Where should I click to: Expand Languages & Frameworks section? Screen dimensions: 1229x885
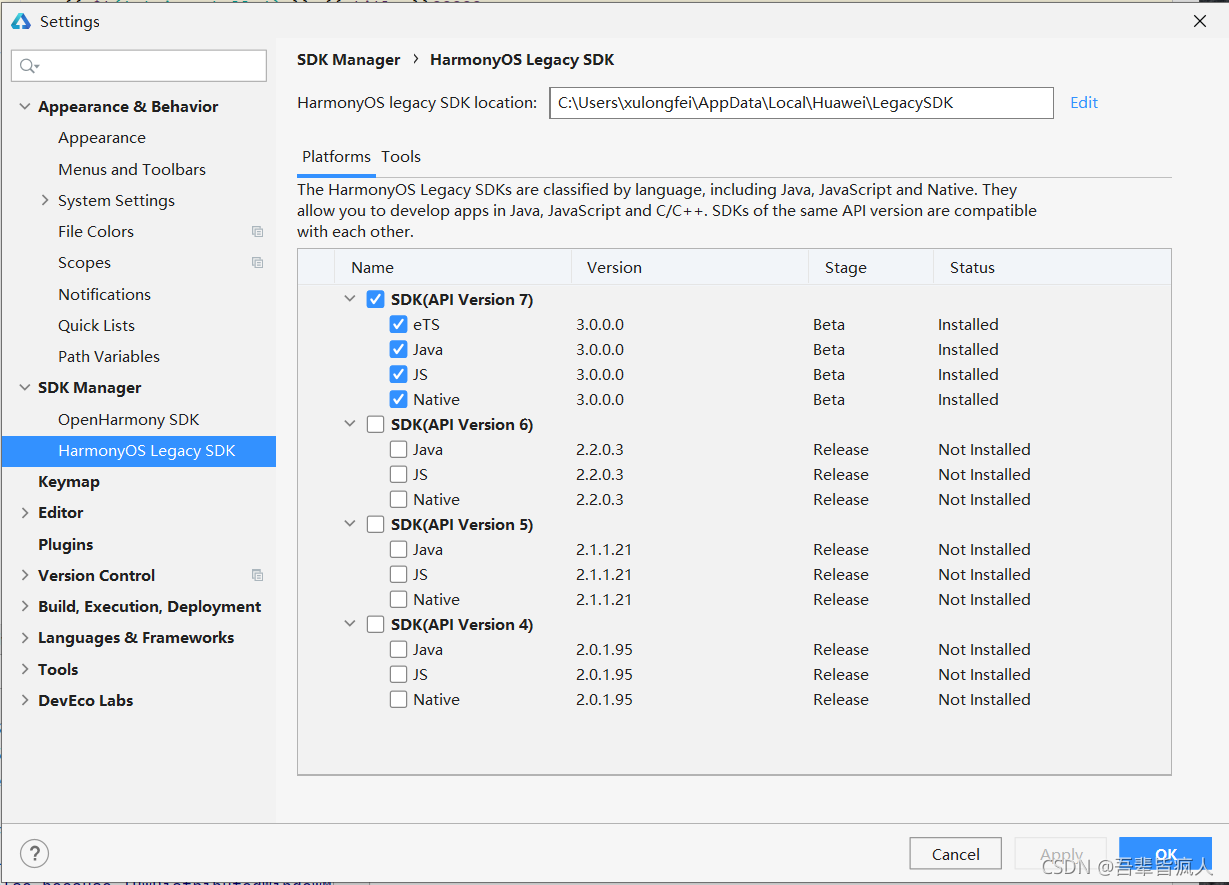pyautogui.click(x=25, y=638)
